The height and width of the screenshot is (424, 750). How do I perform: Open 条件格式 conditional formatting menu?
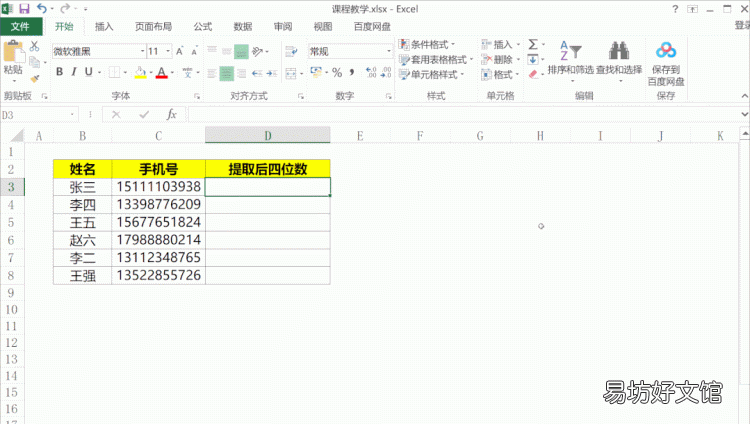click(x=427, y=45)
